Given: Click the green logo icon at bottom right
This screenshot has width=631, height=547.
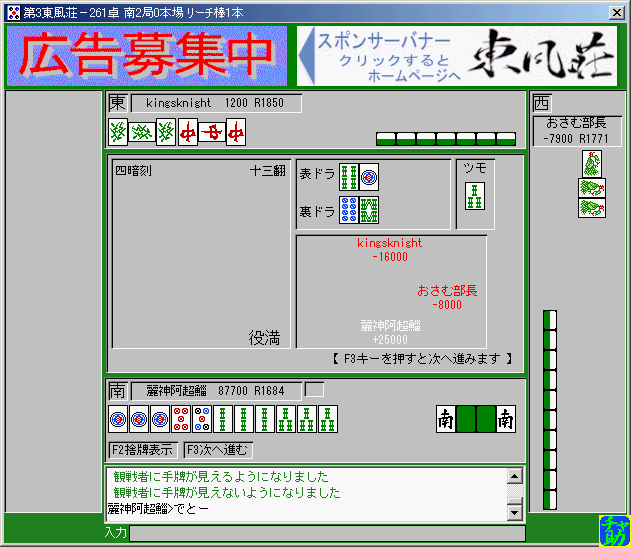Looking at the screenshot, I should pyautogui.click(x=611, y=530).
